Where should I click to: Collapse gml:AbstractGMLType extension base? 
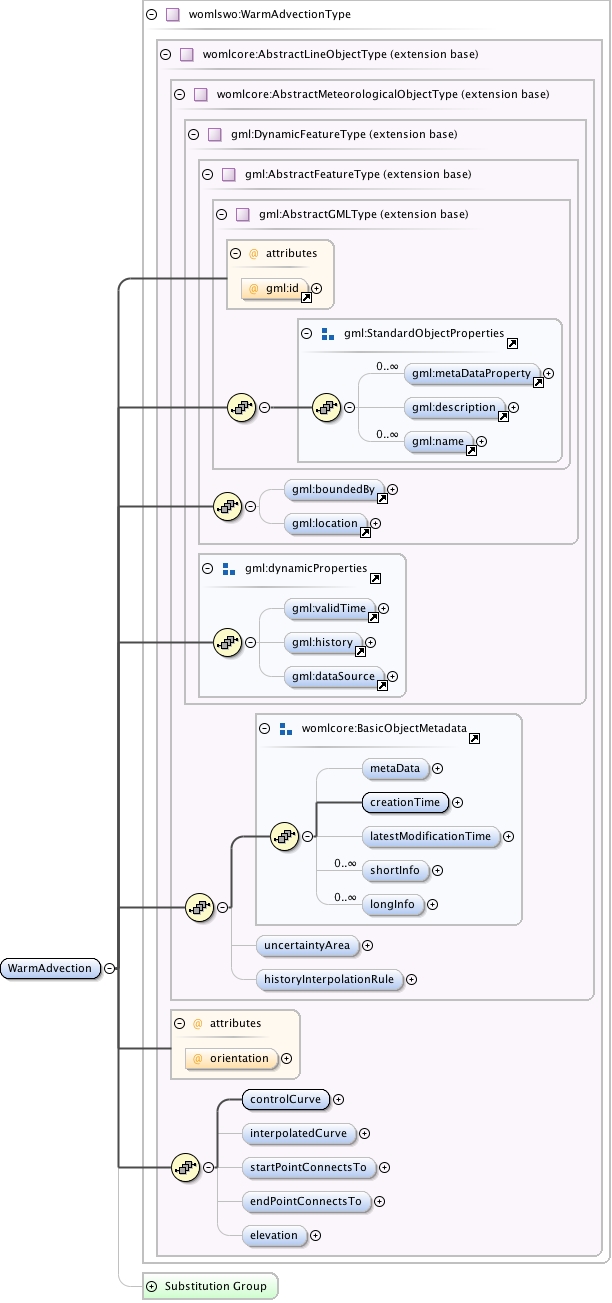pyautogui.click(x=221, y=214)
